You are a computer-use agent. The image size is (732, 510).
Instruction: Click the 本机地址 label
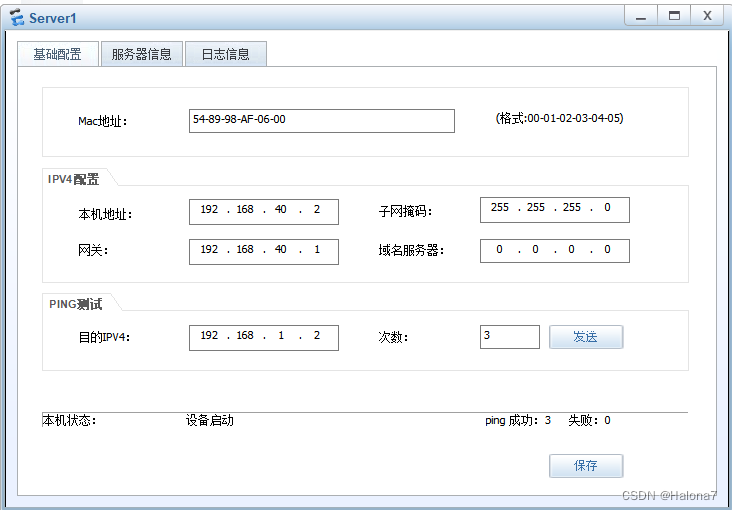coord(106,215)
